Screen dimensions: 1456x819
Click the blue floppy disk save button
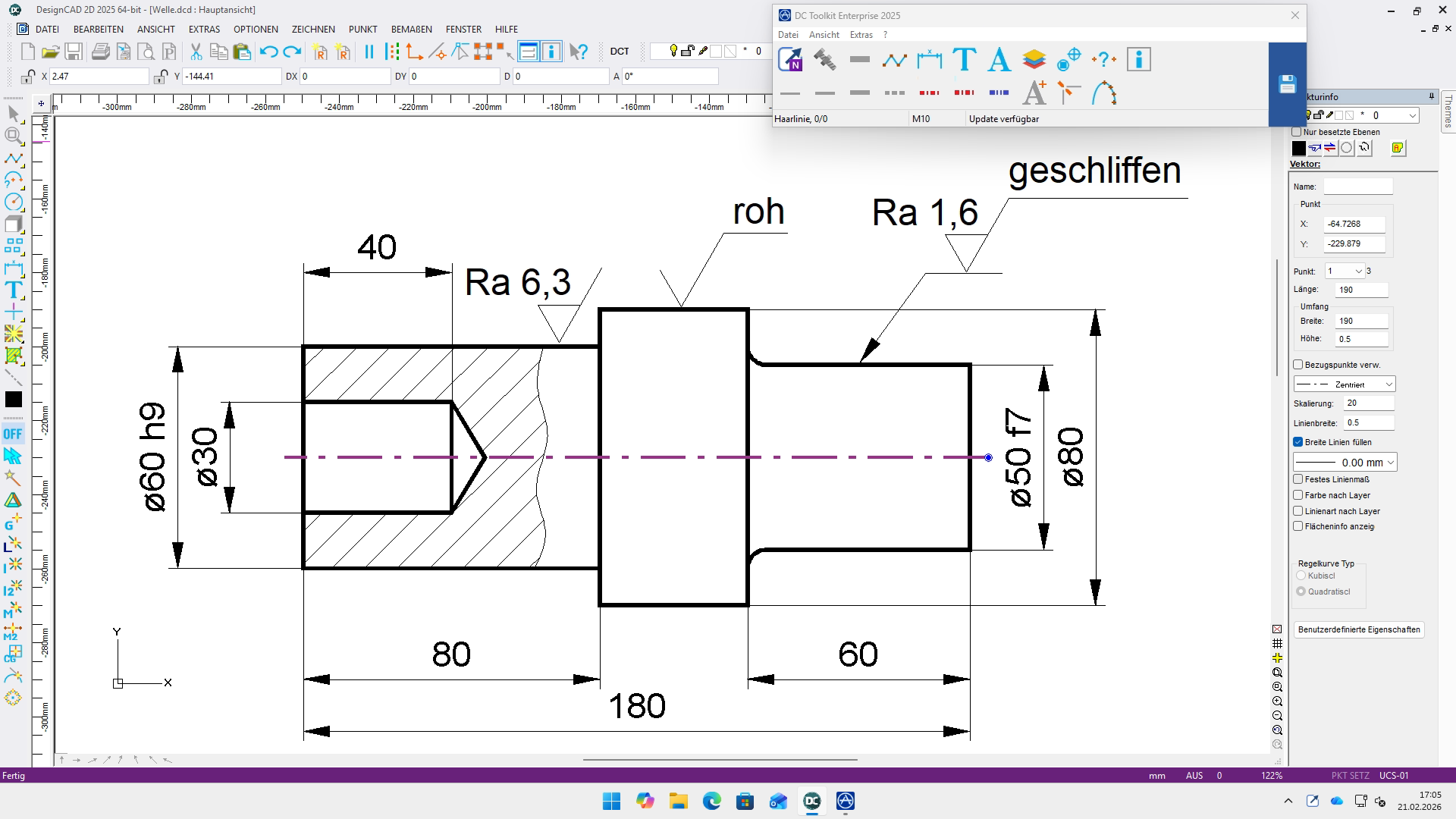(1287, 84)
